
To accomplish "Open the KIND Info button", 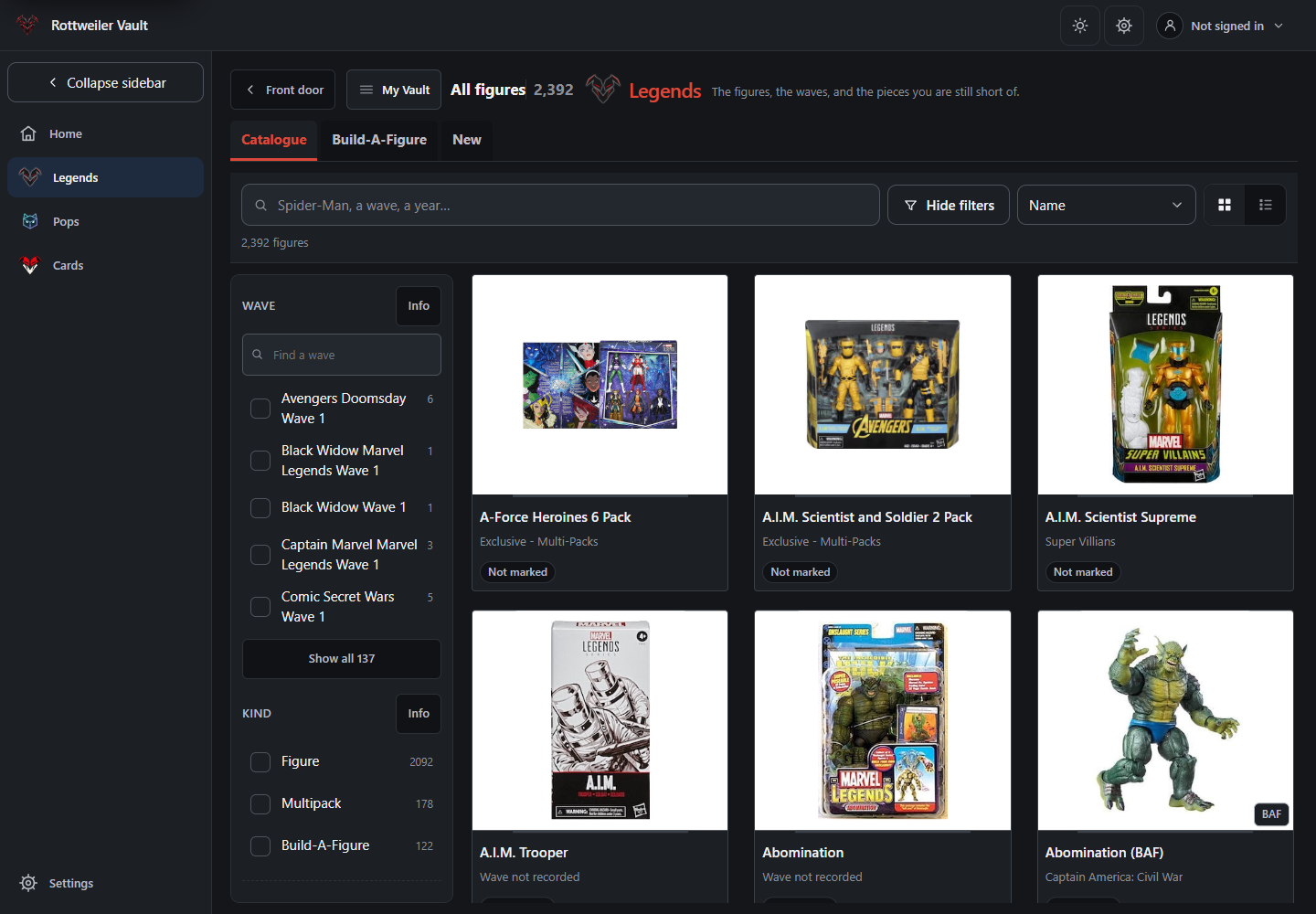I will (419, 714).
